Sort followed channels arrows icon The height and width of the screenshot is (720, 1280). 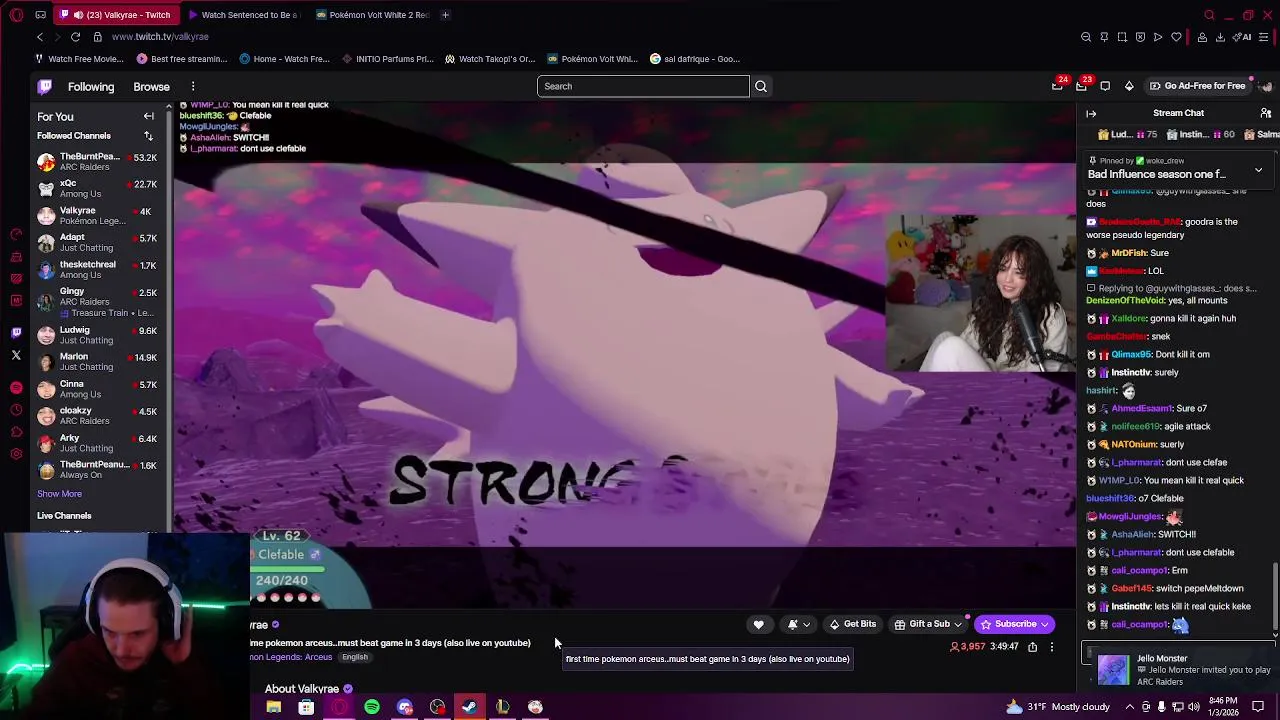(148, 136)
